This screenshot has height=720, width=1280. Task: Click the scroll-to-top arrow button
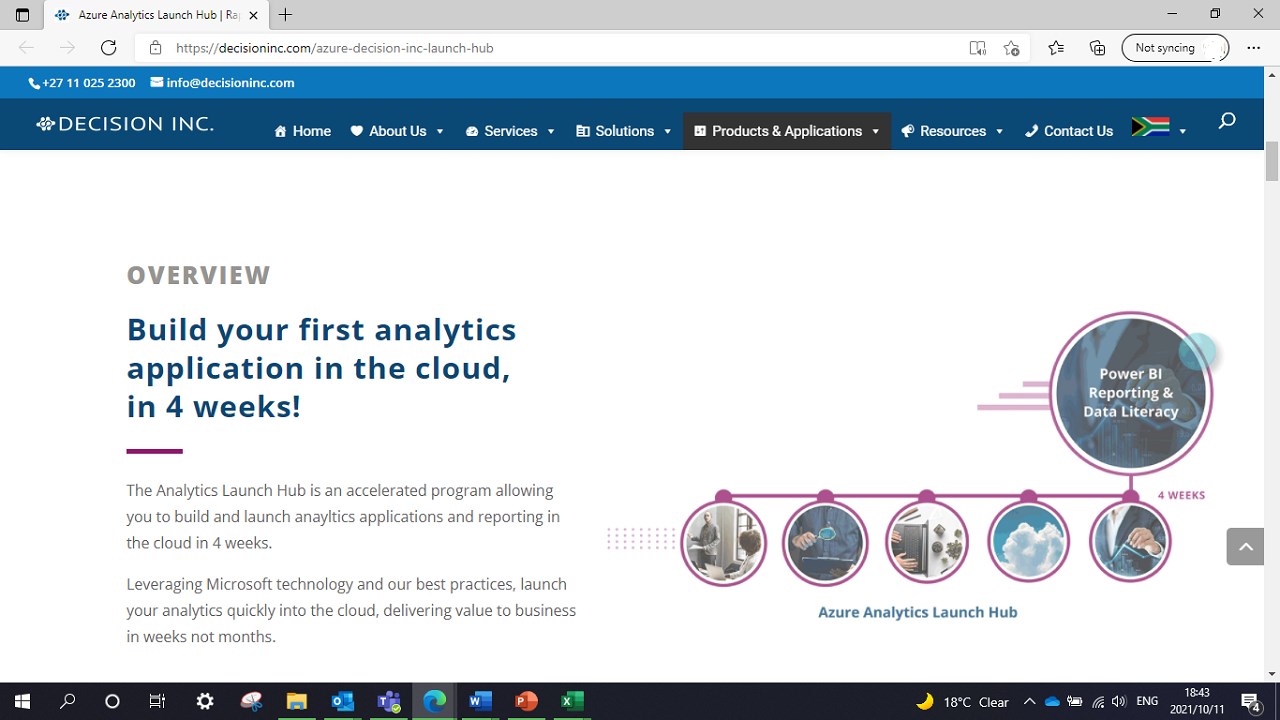pyautogui.click(x=1245, y=547)
